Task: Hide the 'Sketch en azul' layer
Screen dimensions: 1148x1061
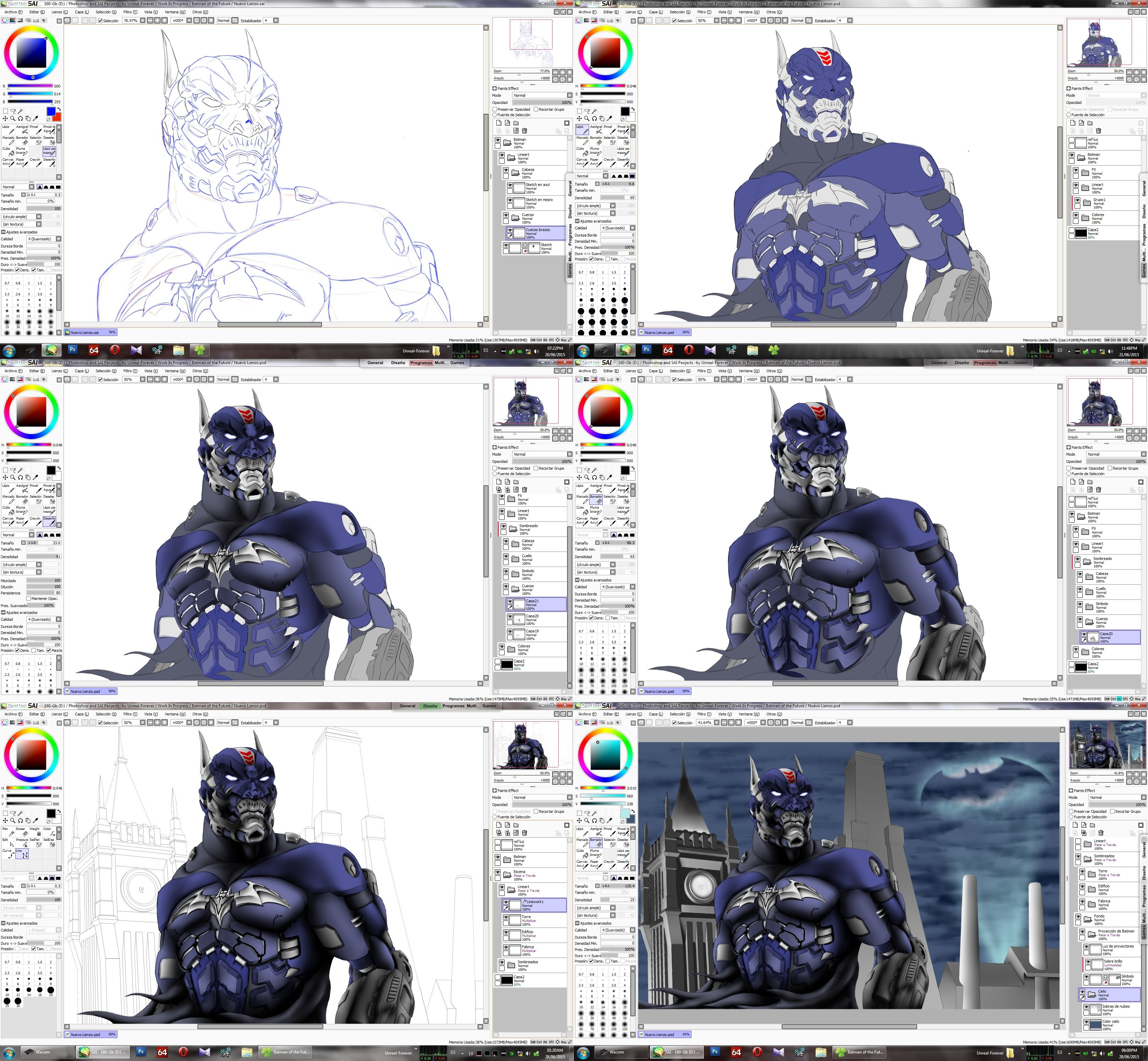Action: tap(510, 185)
